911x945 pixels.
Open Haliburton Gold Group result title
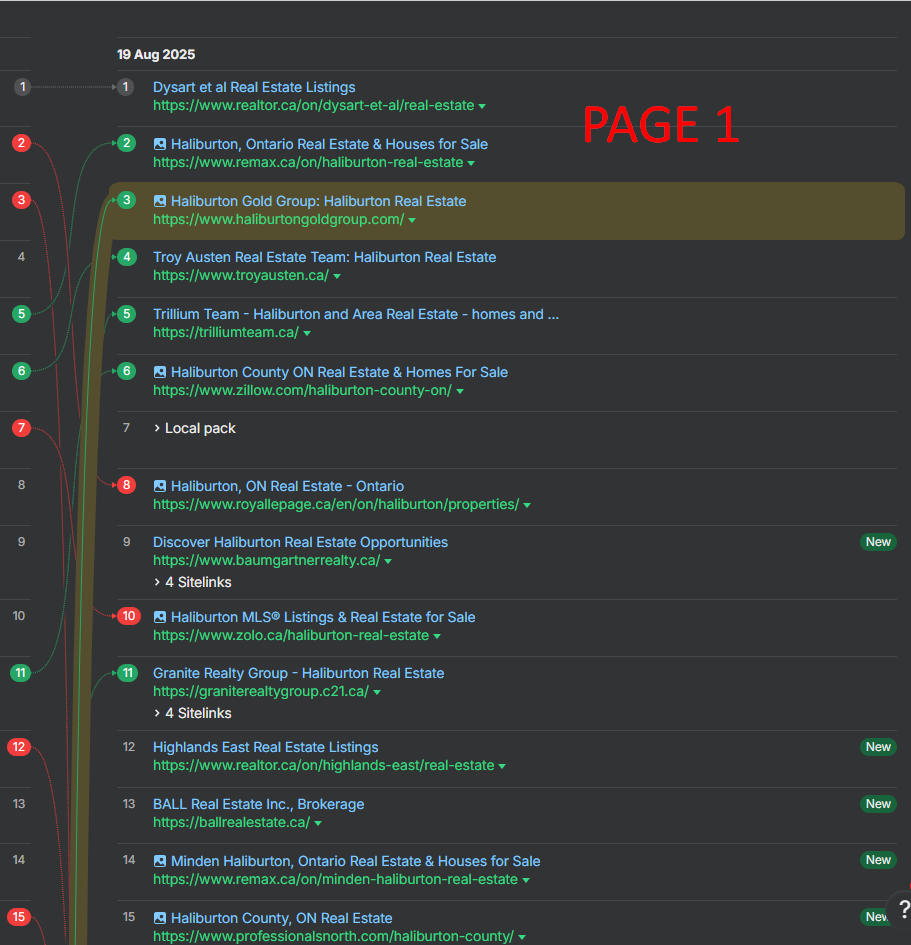coord(318,201)
